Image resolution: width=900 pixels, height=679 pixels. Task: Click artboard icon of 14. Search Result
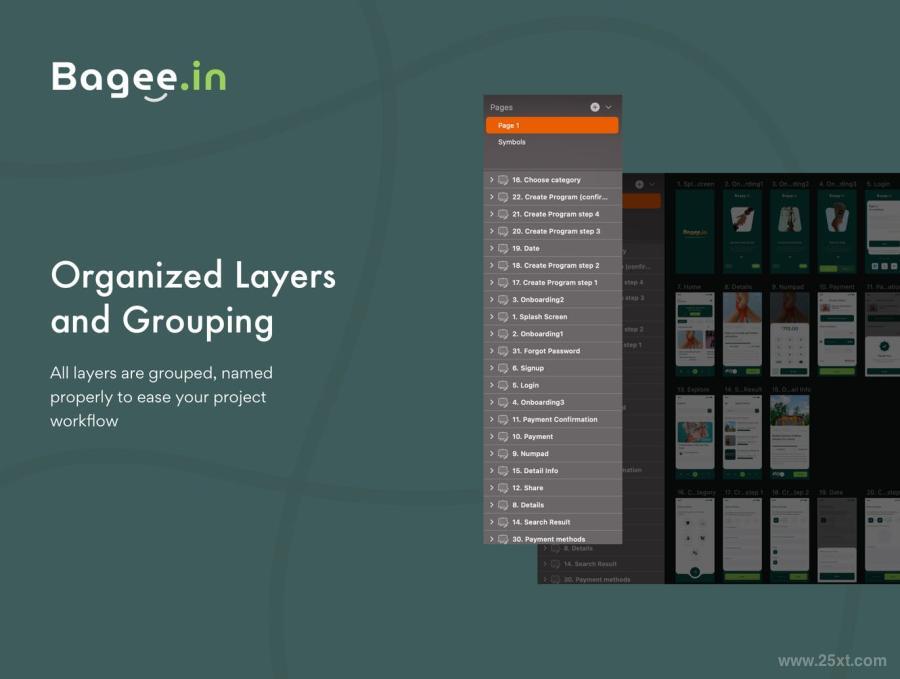point(503,522)
